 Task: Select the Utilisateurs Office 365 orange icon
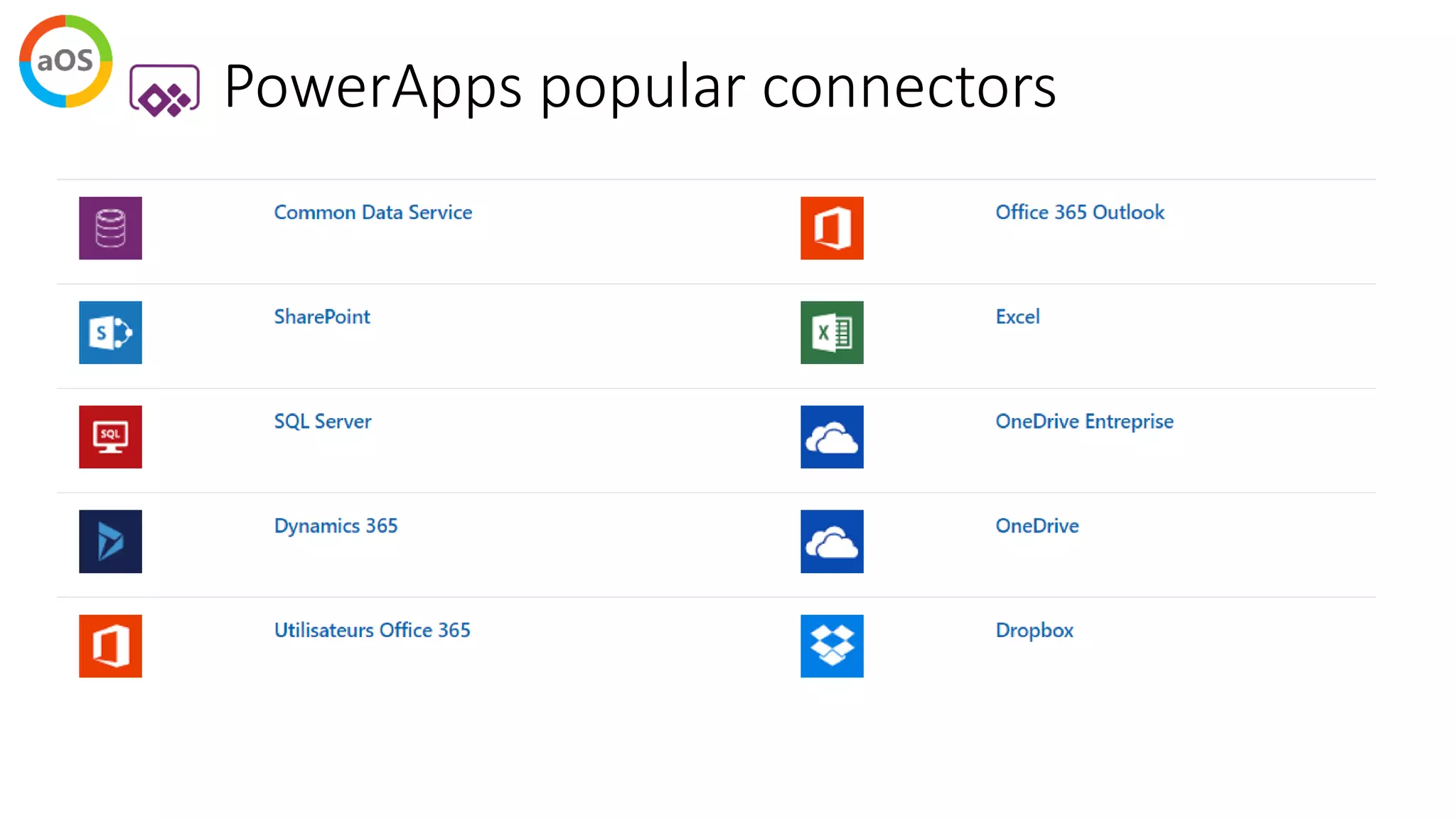(x=110, y=646)
